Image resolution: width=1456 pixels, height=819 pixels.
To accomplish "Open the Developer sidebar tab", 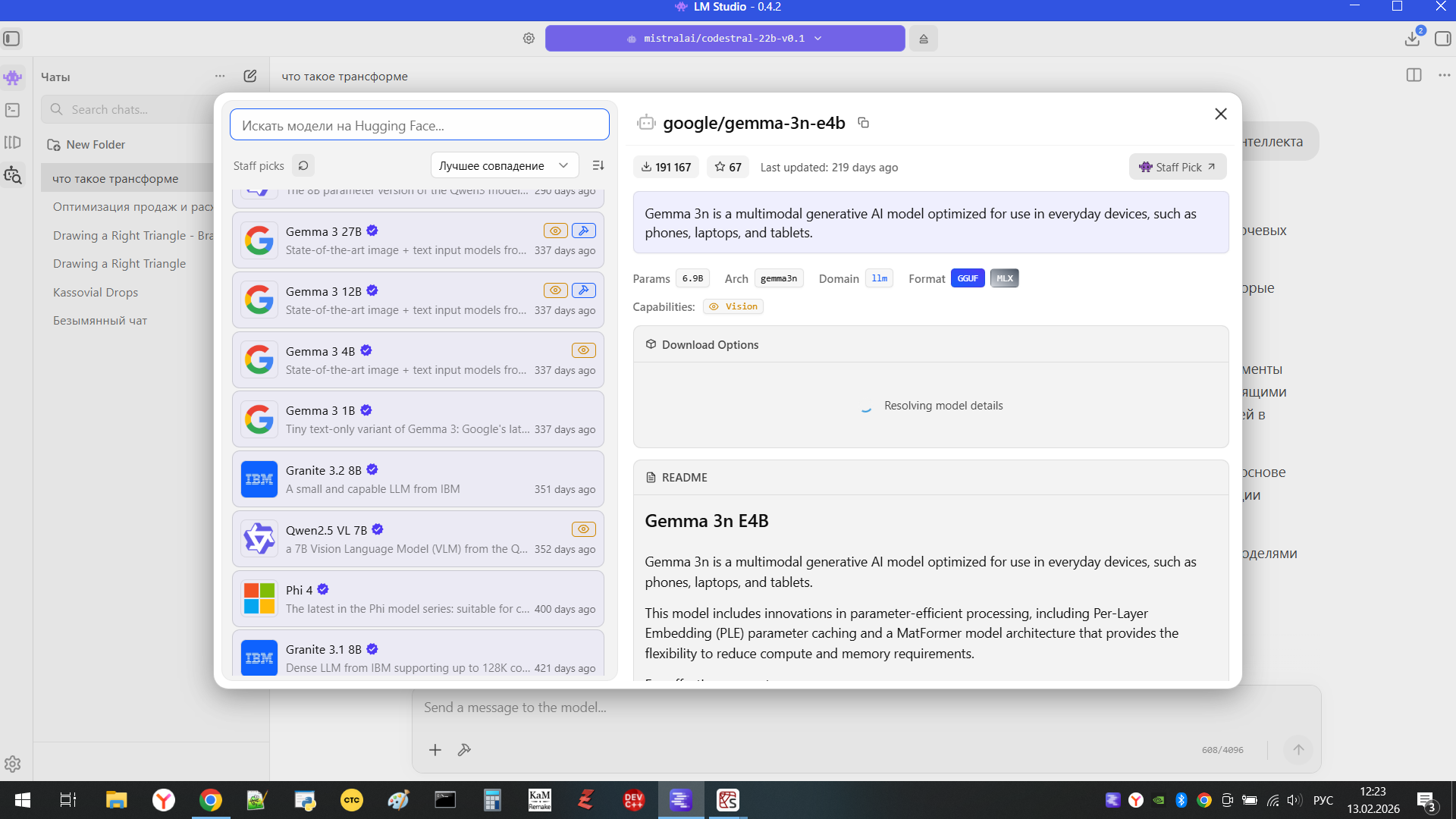I will coord(13,110).
